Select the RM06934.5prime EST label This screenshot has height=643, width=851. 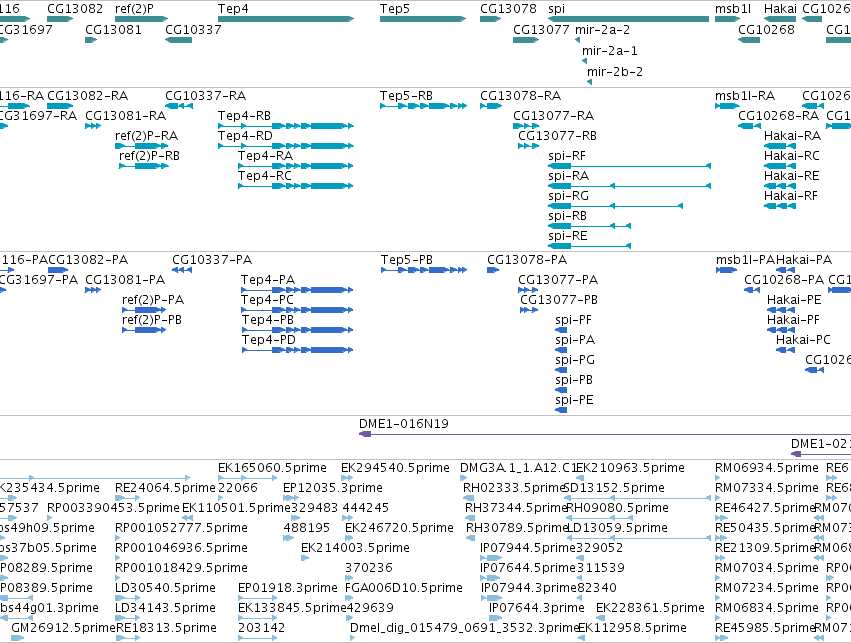pos(766,468)
